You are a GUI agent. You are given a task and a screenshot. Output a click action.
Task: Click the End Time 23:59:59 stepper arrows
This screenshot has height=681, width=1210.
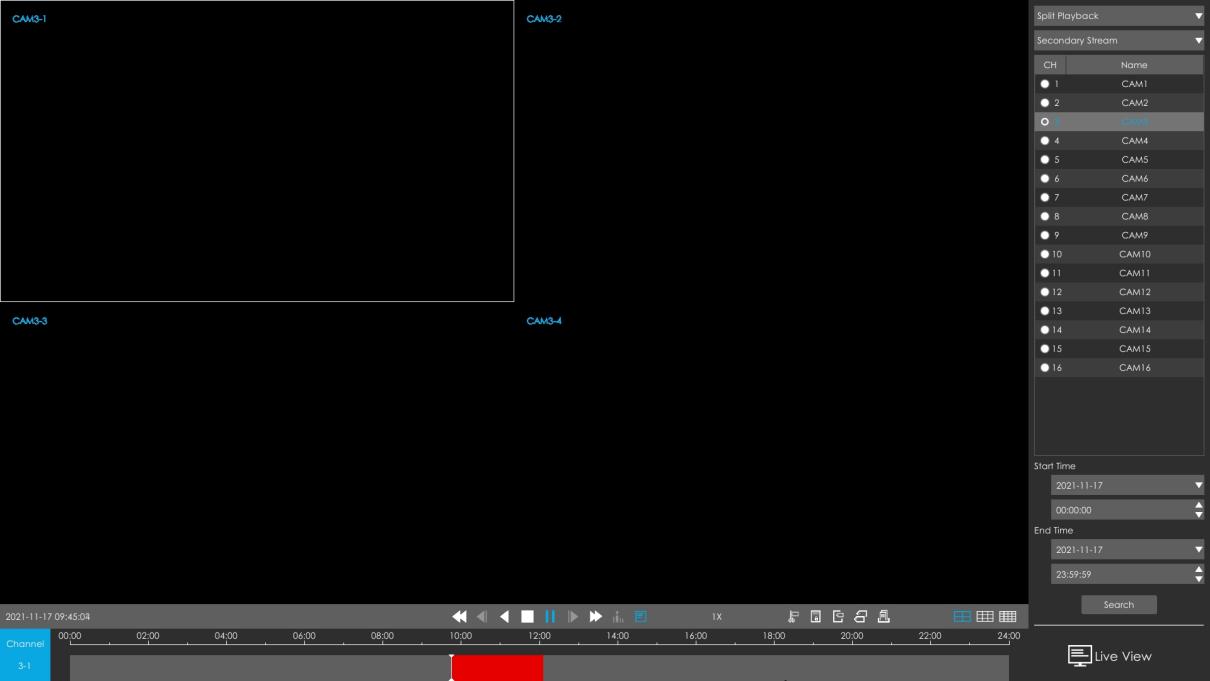1199,574
